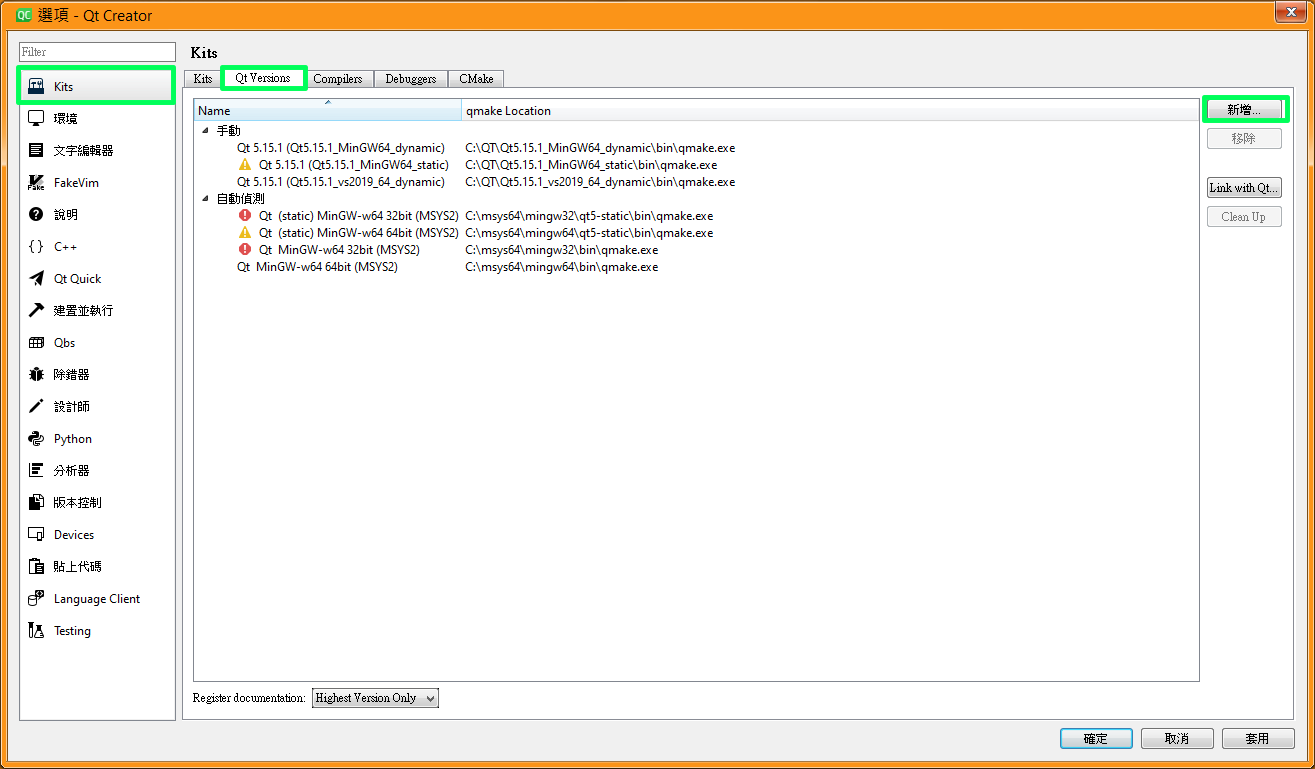
Task: Switch to the Compilers tab
Action: [337, 78]
